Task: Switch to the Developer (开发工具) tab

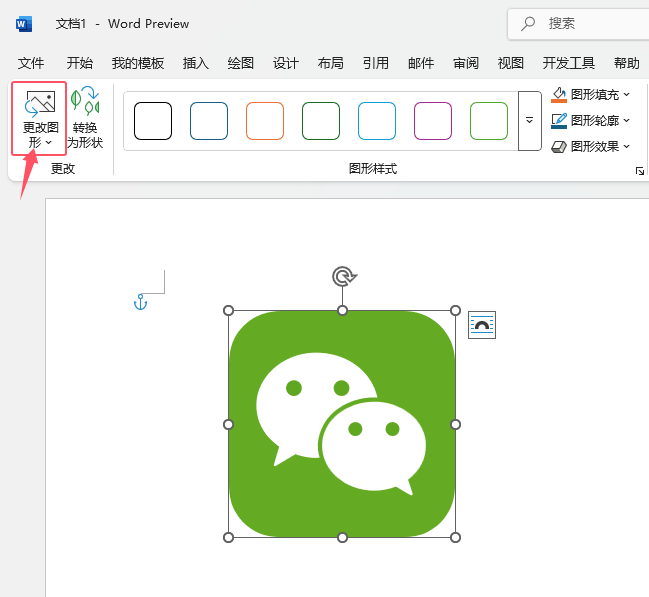Action: pos(569,63)
